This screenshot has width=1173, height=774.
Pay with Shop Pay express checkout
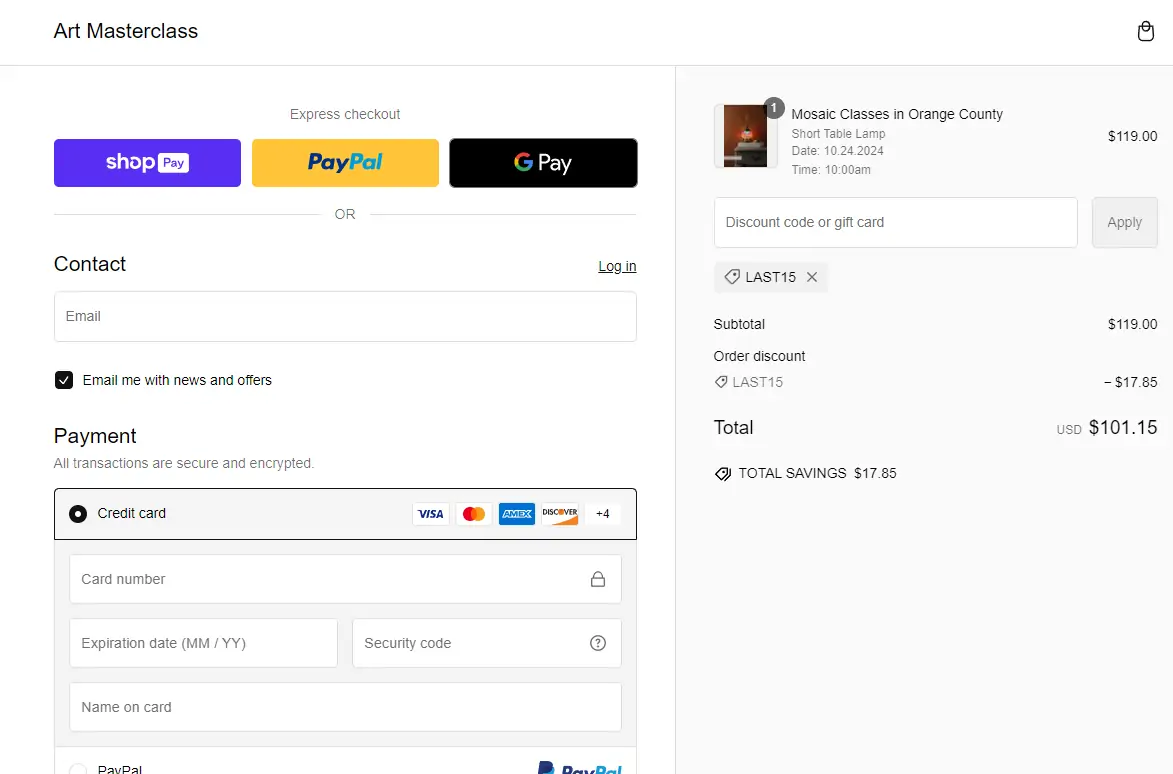147,163
